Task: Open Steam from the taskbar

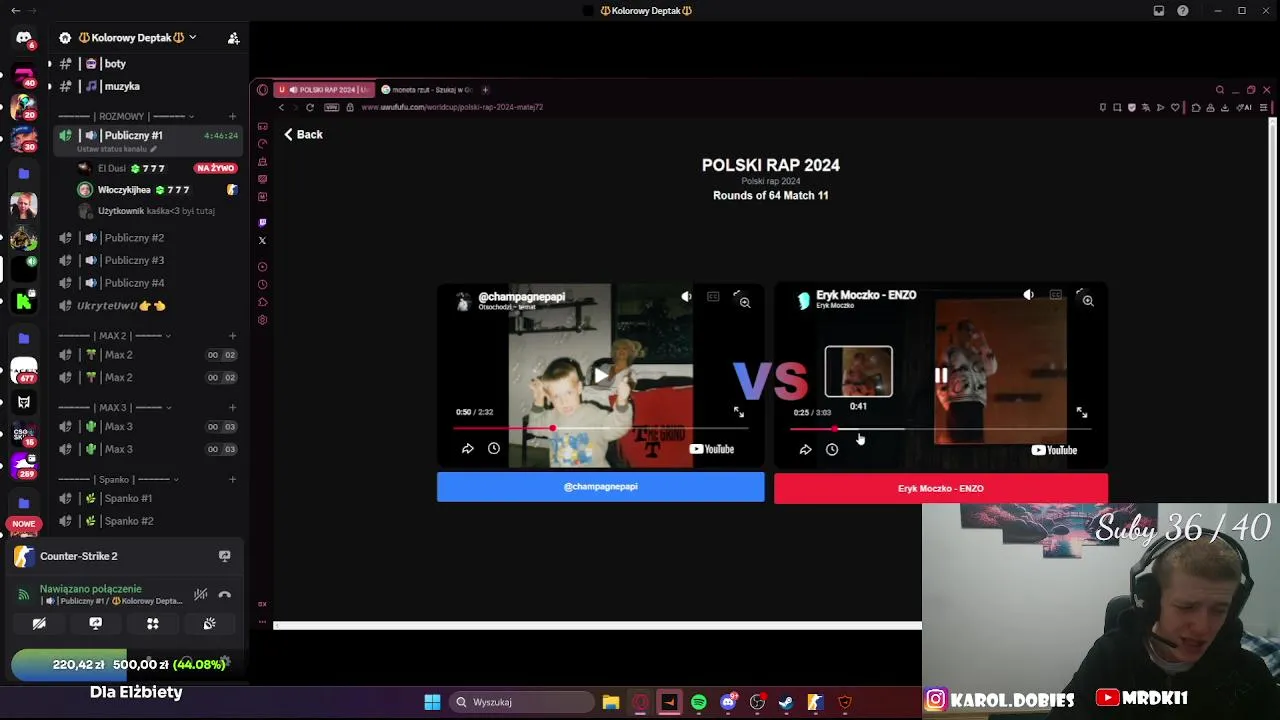Action: (x=786, y=702)
